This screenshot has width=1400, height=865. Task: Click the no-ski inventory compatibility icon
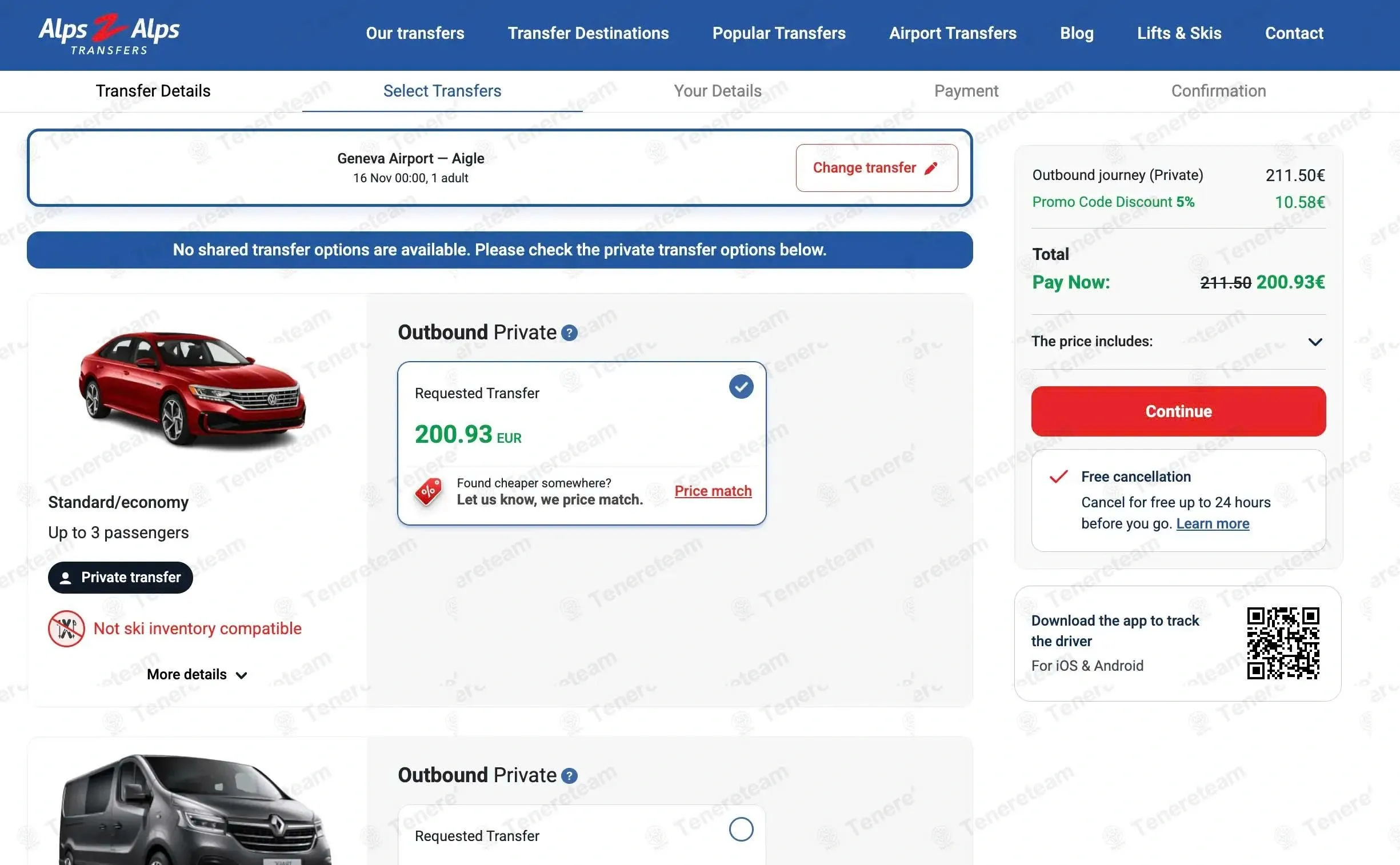66,628
